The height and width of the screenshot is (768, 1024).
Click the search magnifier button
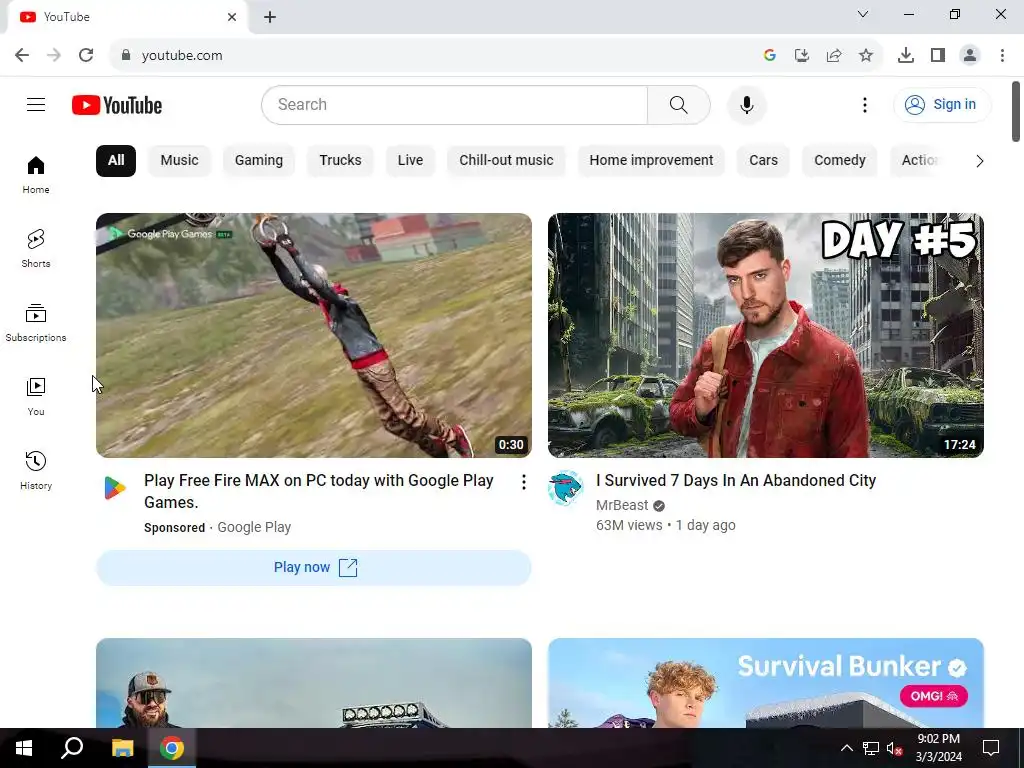click(679, 104)
